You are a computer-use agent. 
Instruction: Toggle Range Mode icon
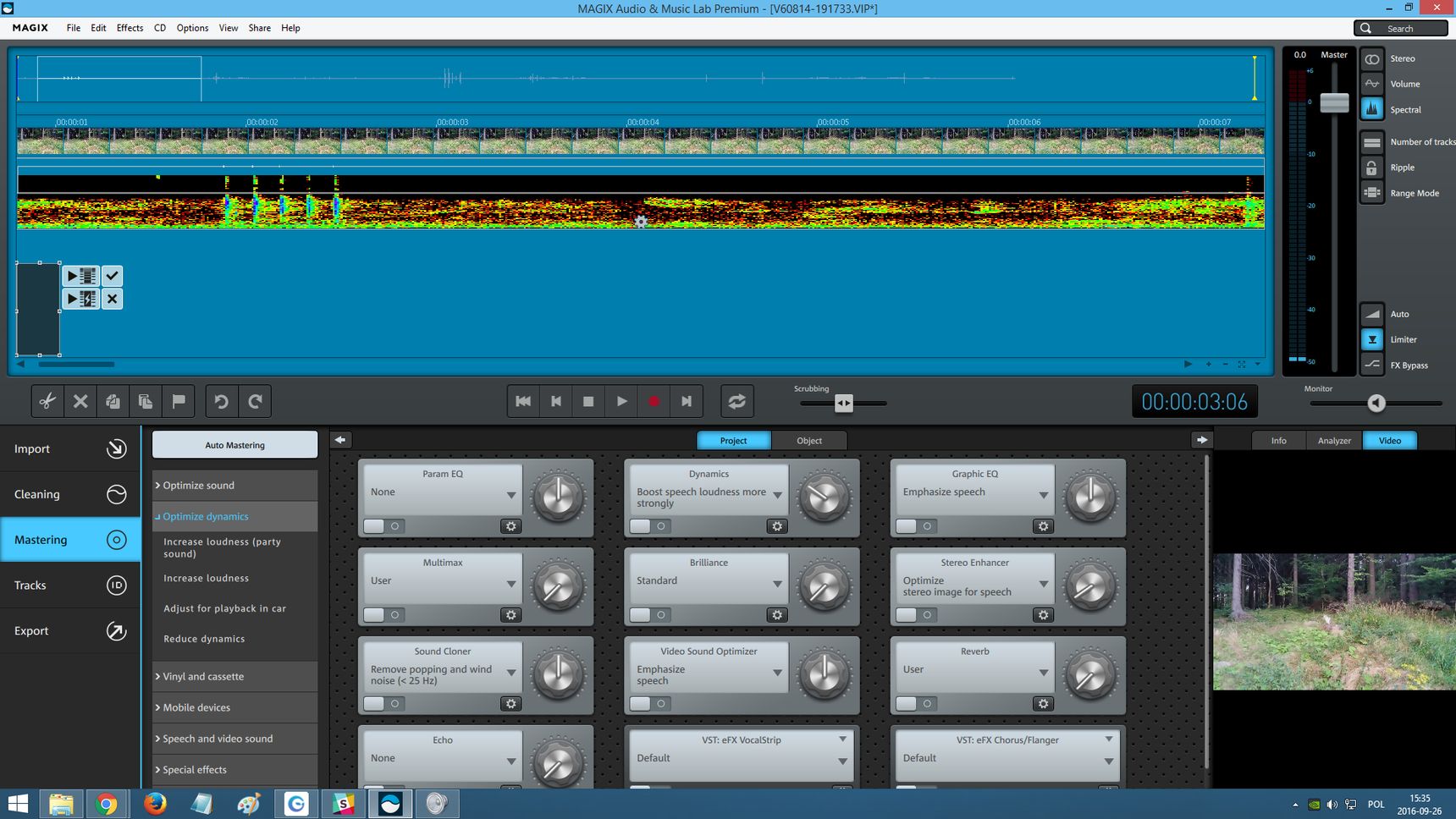(1372, 193)
